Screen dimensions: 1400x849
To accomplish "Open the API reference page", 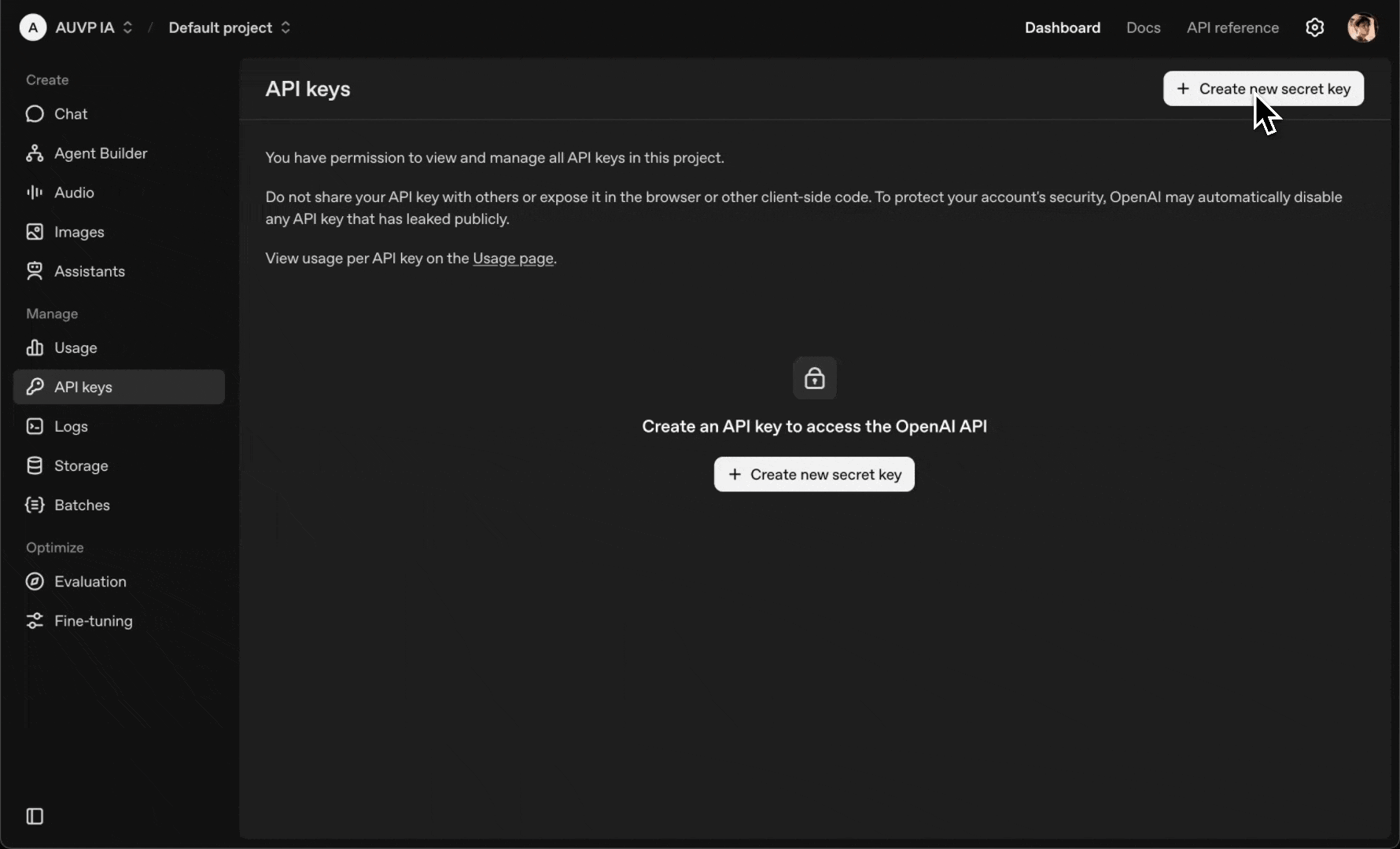I will [1232, 28].
